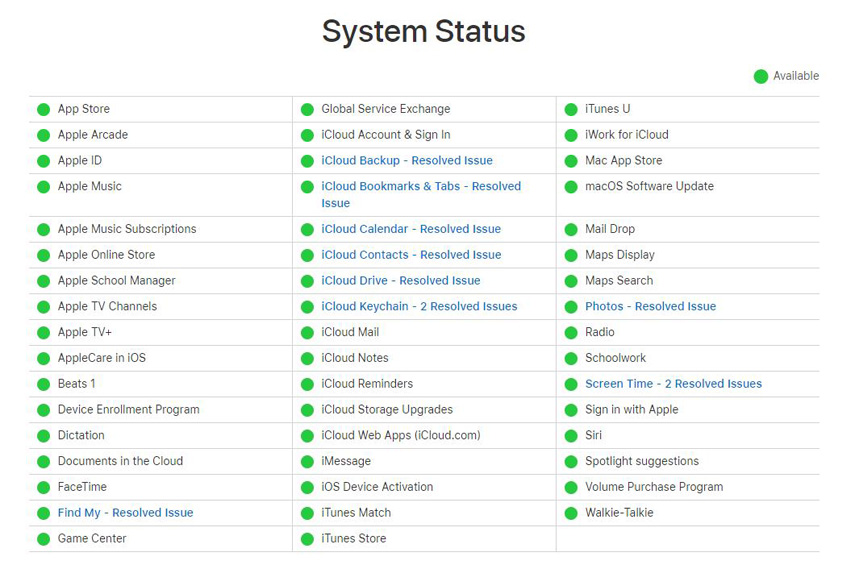The width and height of the screenshot is (855, 565).
Task: Click the status indicator next to iCloud Mail
Action: tap(307, 332)
